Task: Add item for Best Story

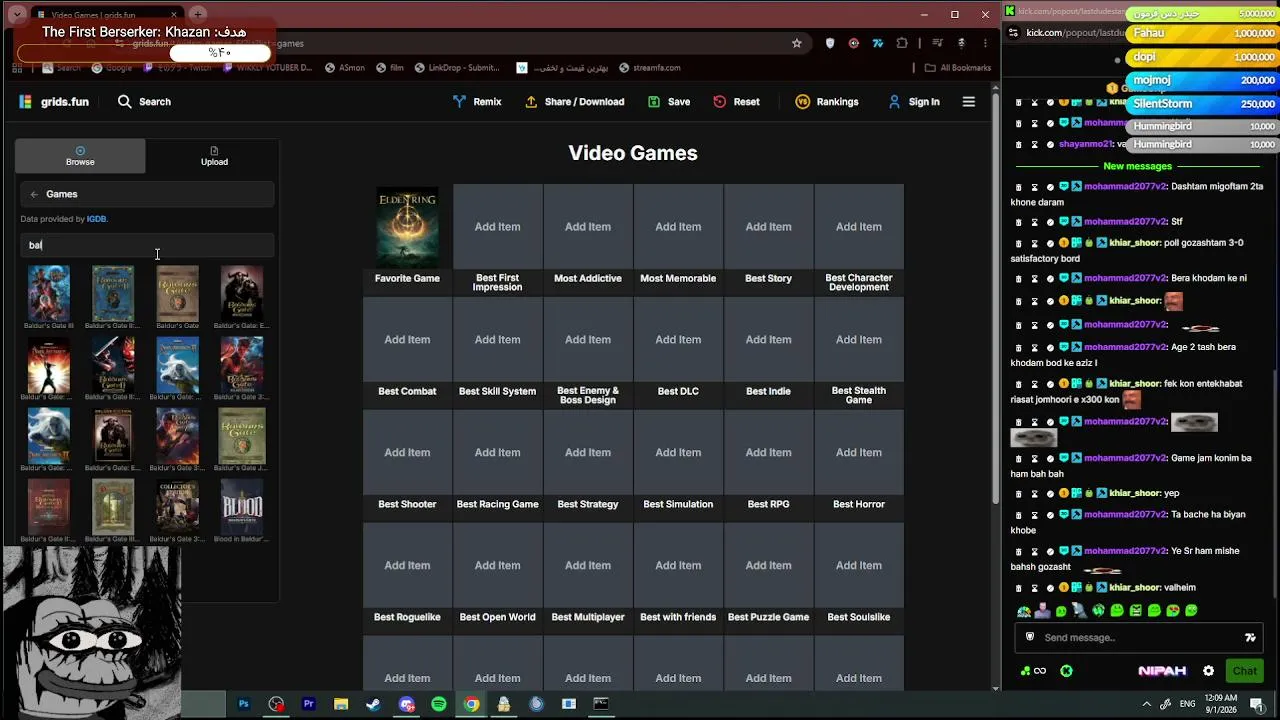Action: click(x=768, y=227)
